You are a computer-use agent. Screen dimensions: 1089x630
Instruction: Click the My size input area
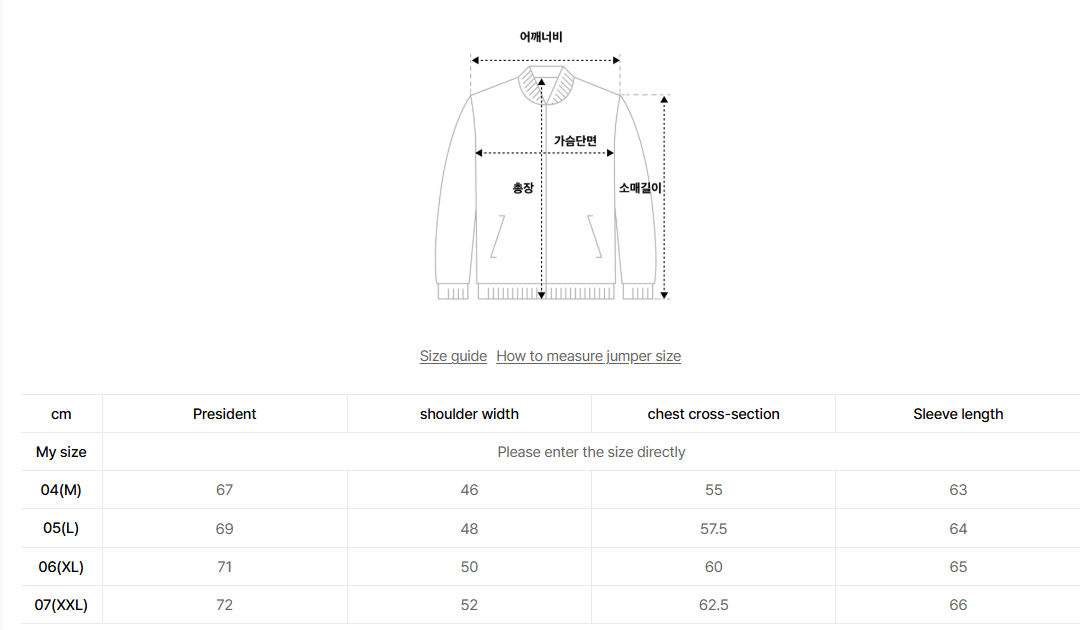[593, 451]
